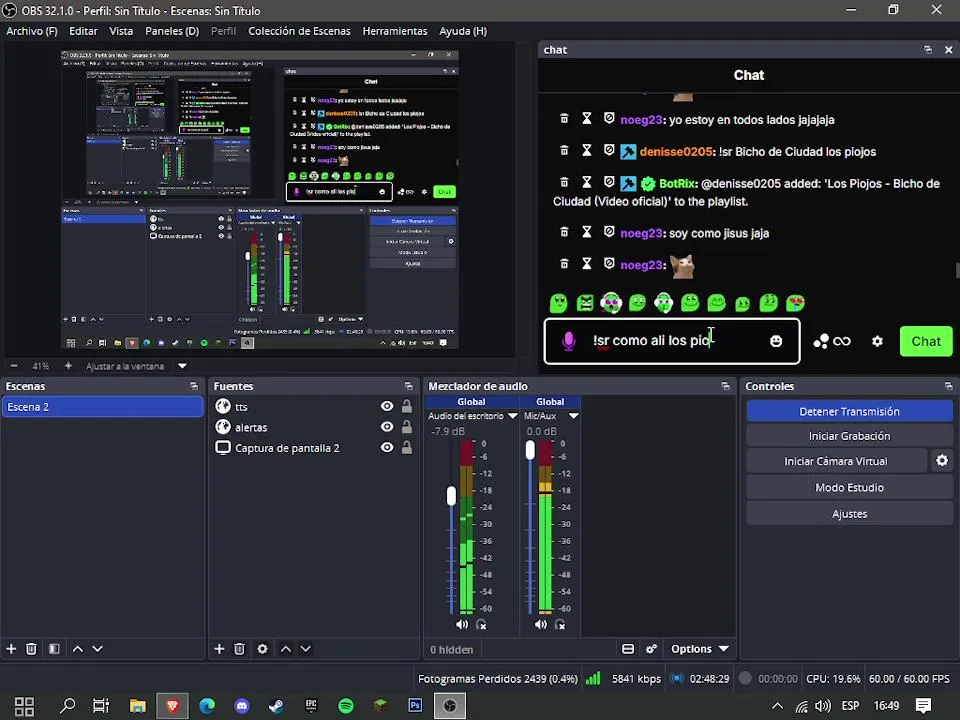
Task: Open Ajustes from Controles panel
Action: (x=849, y=514)
